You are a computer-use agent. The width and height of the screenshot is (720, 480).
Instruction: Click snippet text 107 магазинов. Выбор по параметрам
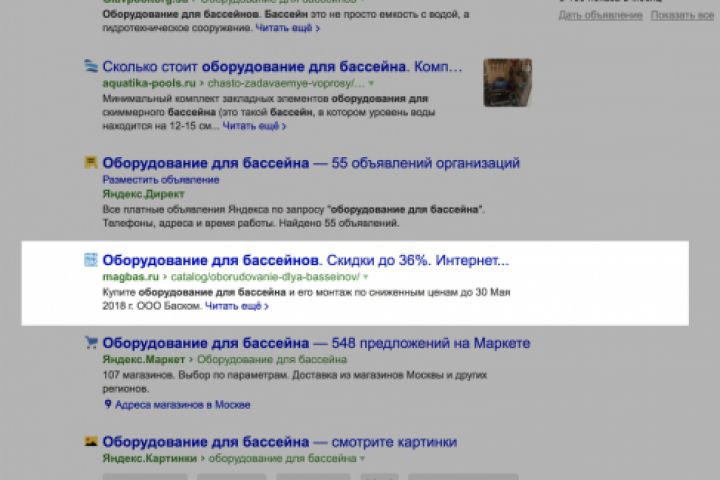(196, 375)
